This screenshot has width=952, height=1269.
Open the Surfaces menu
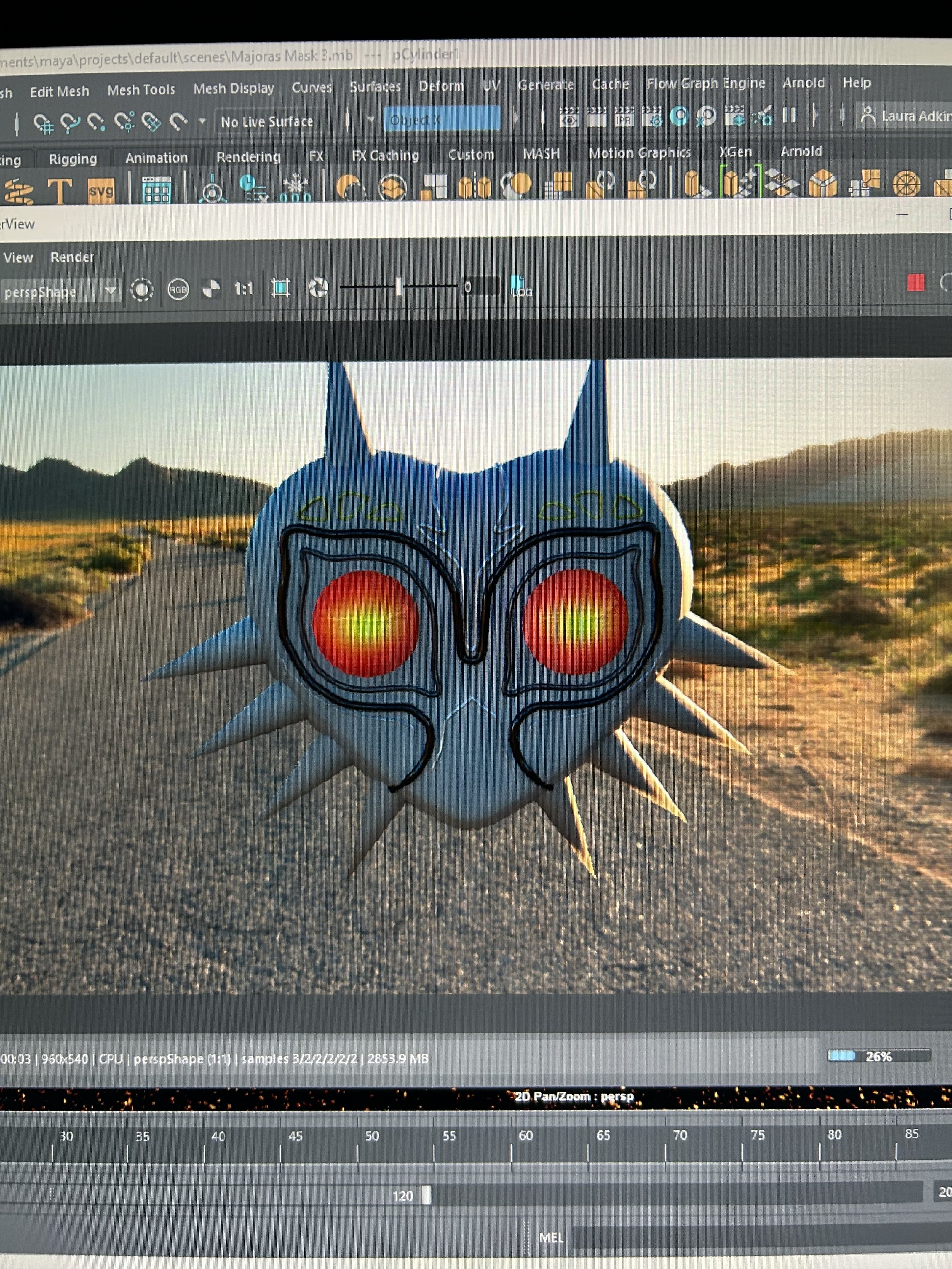point(375,87)
